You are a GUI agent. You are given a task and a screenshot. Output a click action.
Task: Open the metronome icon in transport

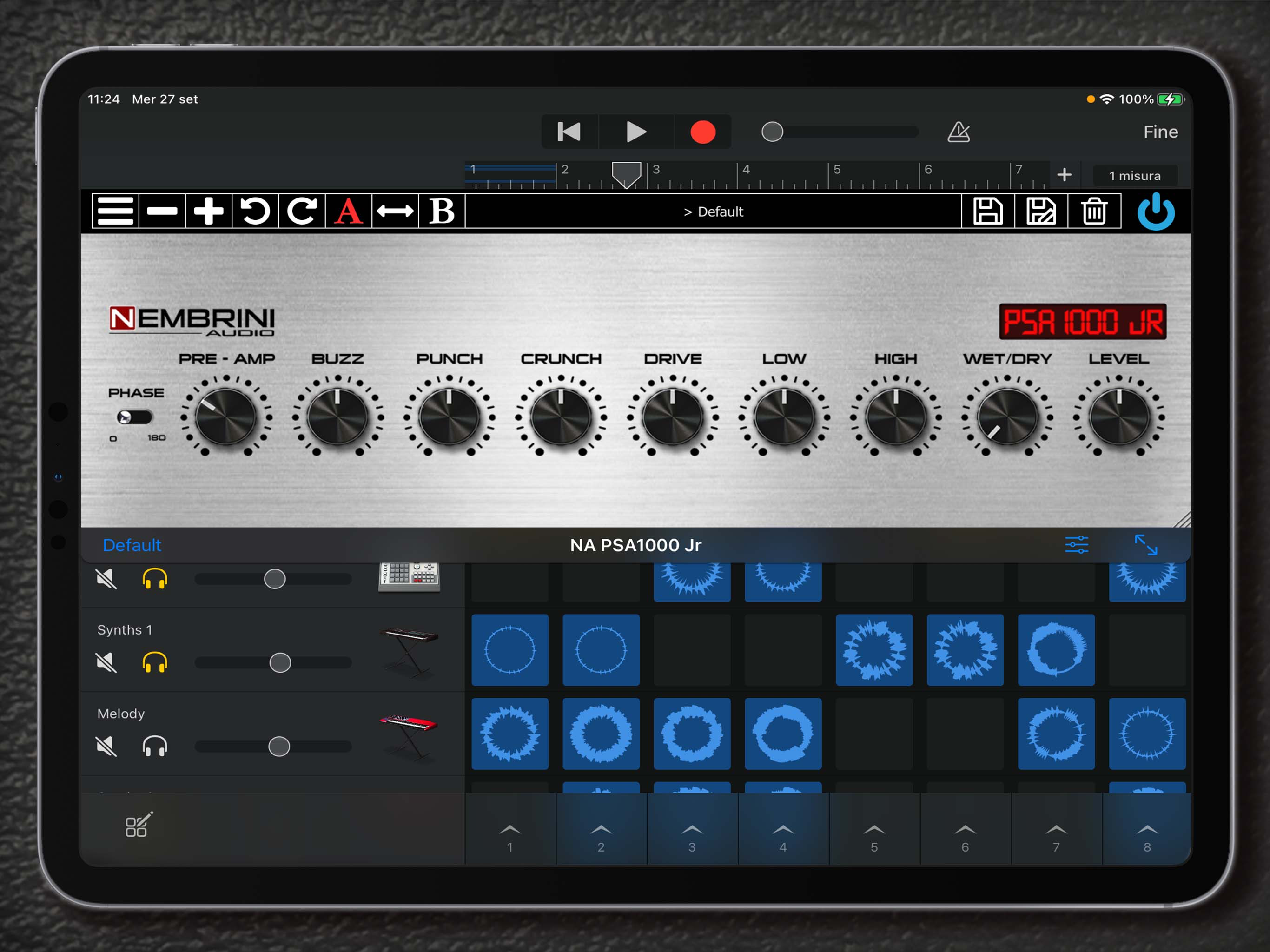point(958,132)
